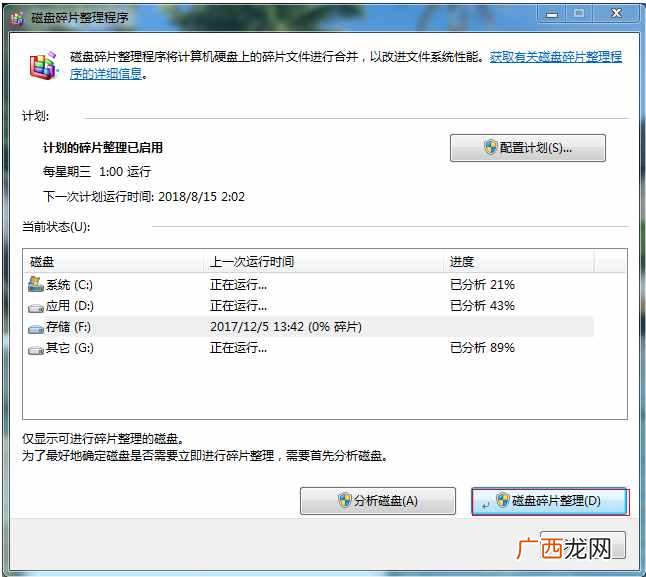Sort by the 上一次运行时间 column header
Image resolution: width=646 pixels, height=577 pixels.
[x=323, y=262]
